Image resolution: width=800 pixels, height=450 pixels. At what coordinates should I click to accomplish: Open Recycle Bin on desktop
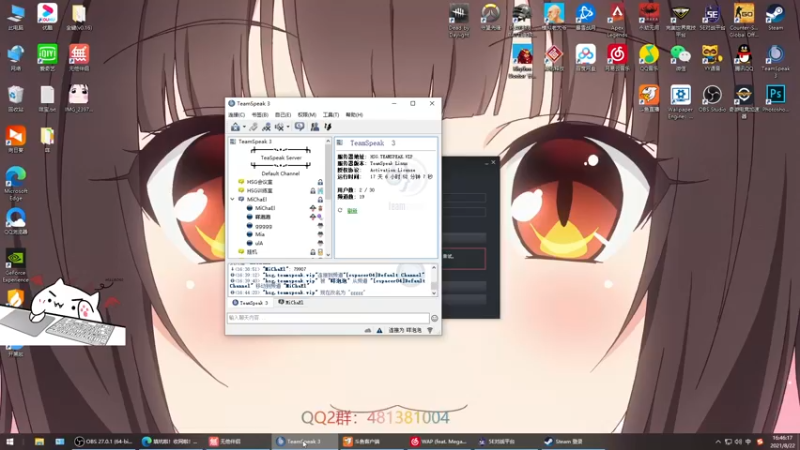pos(16,98)
